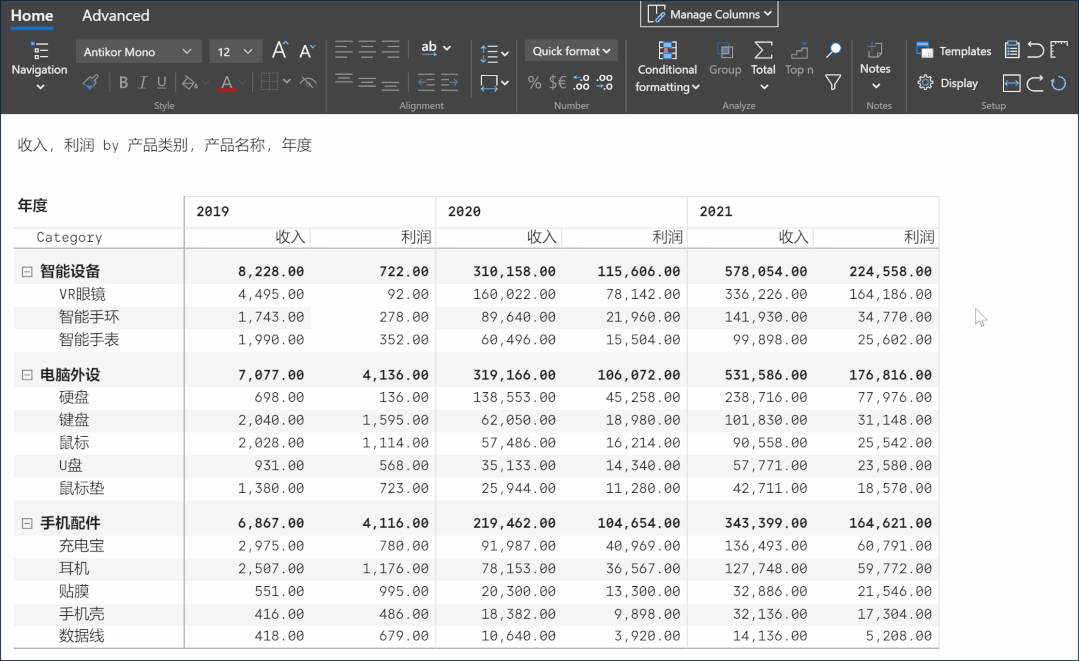Toggle underline formatting

162,83
